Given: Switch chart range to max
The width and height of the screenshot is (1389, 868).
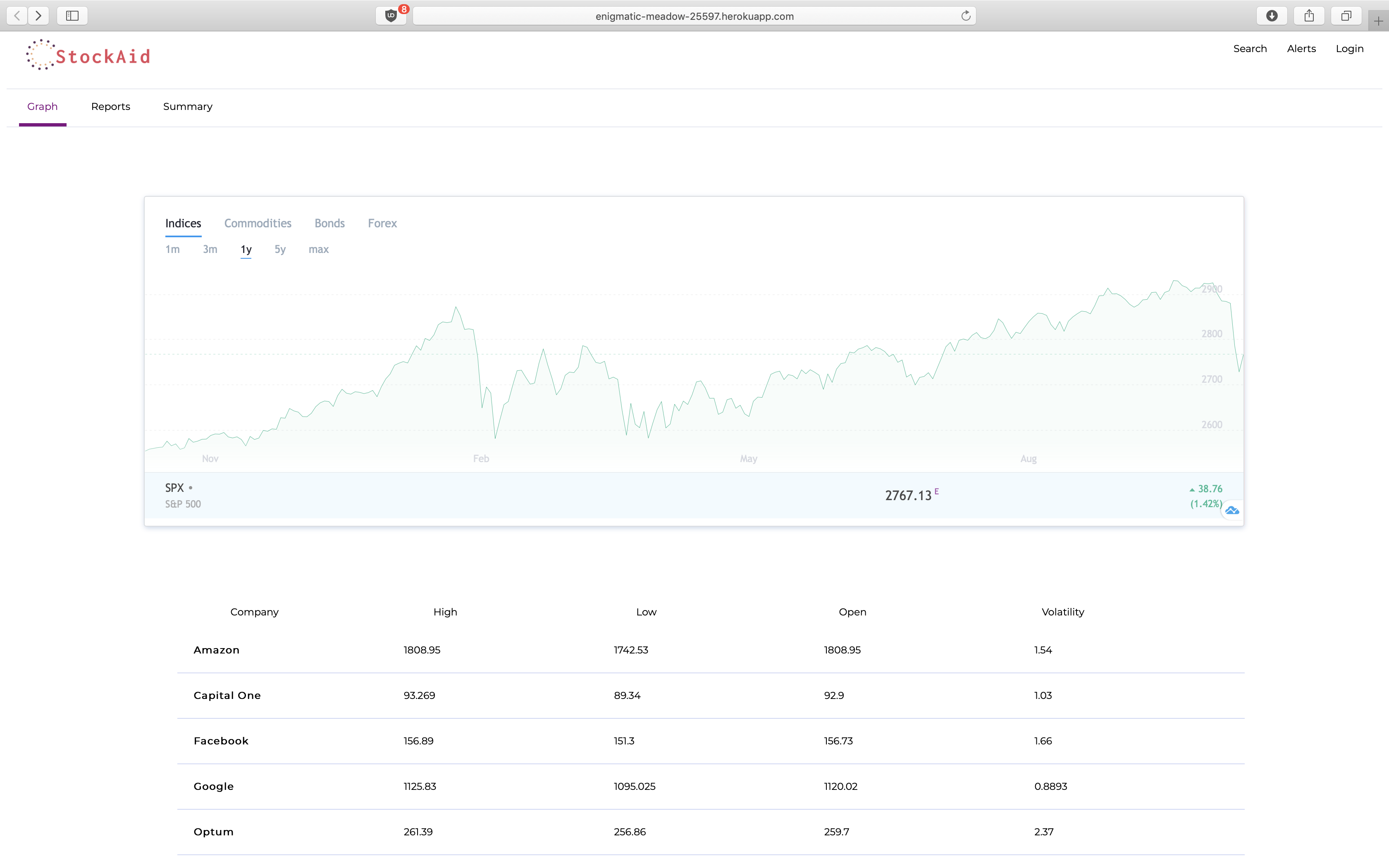Looking at the screenshot, I should pyautogui.click(x=319, y=249).
